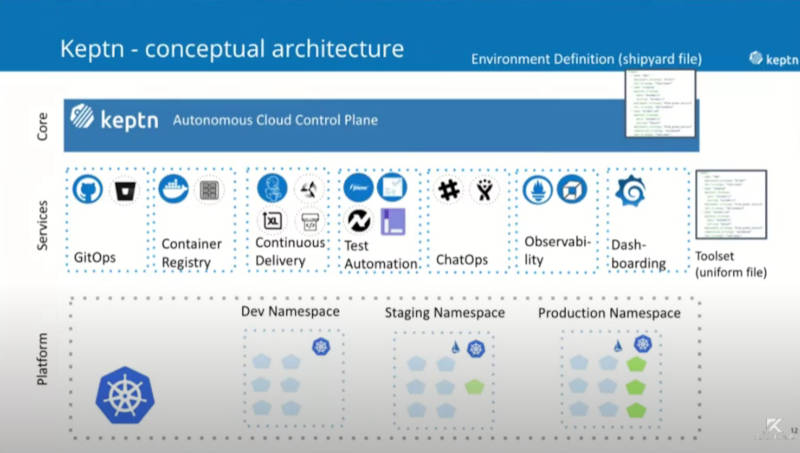Click the 'Container Registry' label
This screenshot has height=453, width=800.
coord(192,253)
